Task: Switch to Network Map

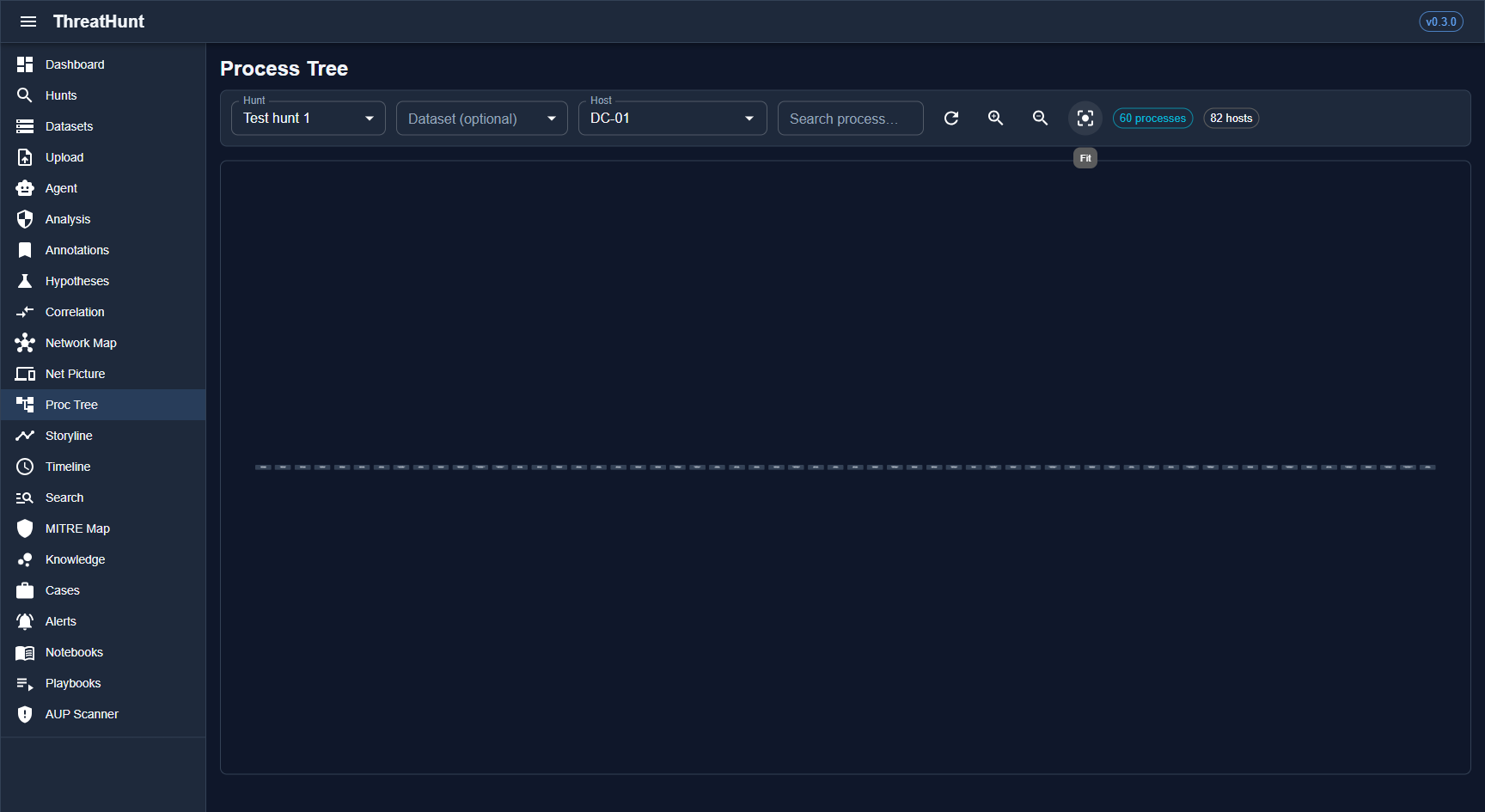Action: 103,343
